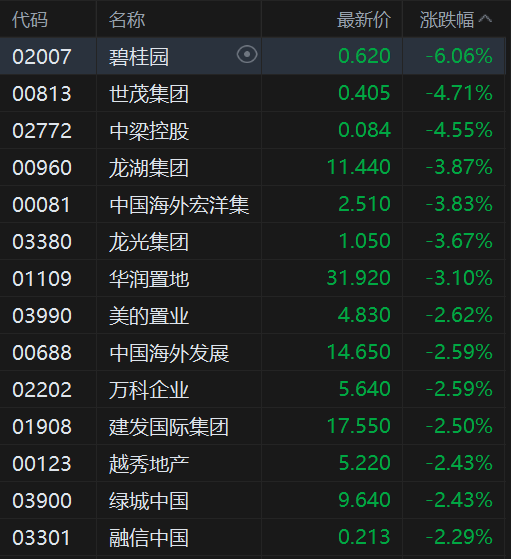Screen dimensions: 511x559
Task: Click the sort arrow next to 涨跌幅
Action: pyautogui.click(x=485, y=19)
